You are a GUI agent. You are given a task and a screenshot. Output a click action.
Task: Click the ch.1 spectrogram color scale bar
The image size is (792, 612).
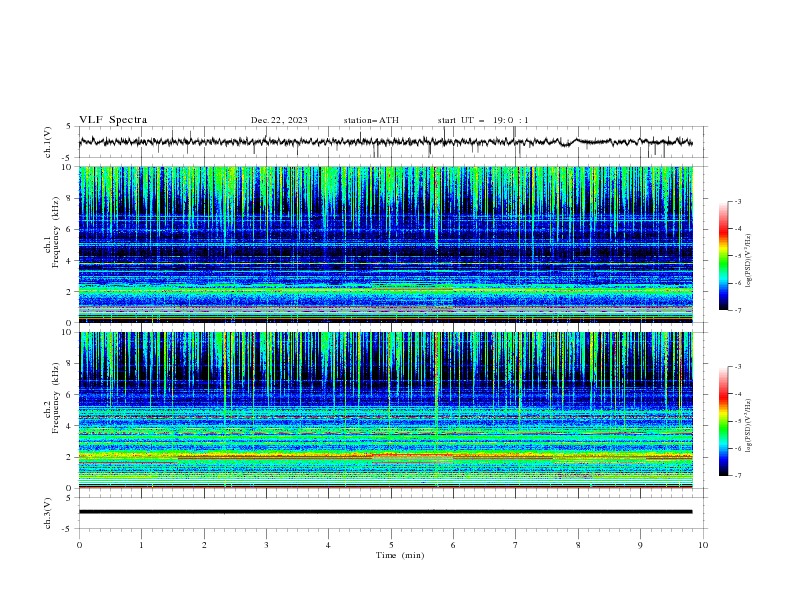point(723,256)
